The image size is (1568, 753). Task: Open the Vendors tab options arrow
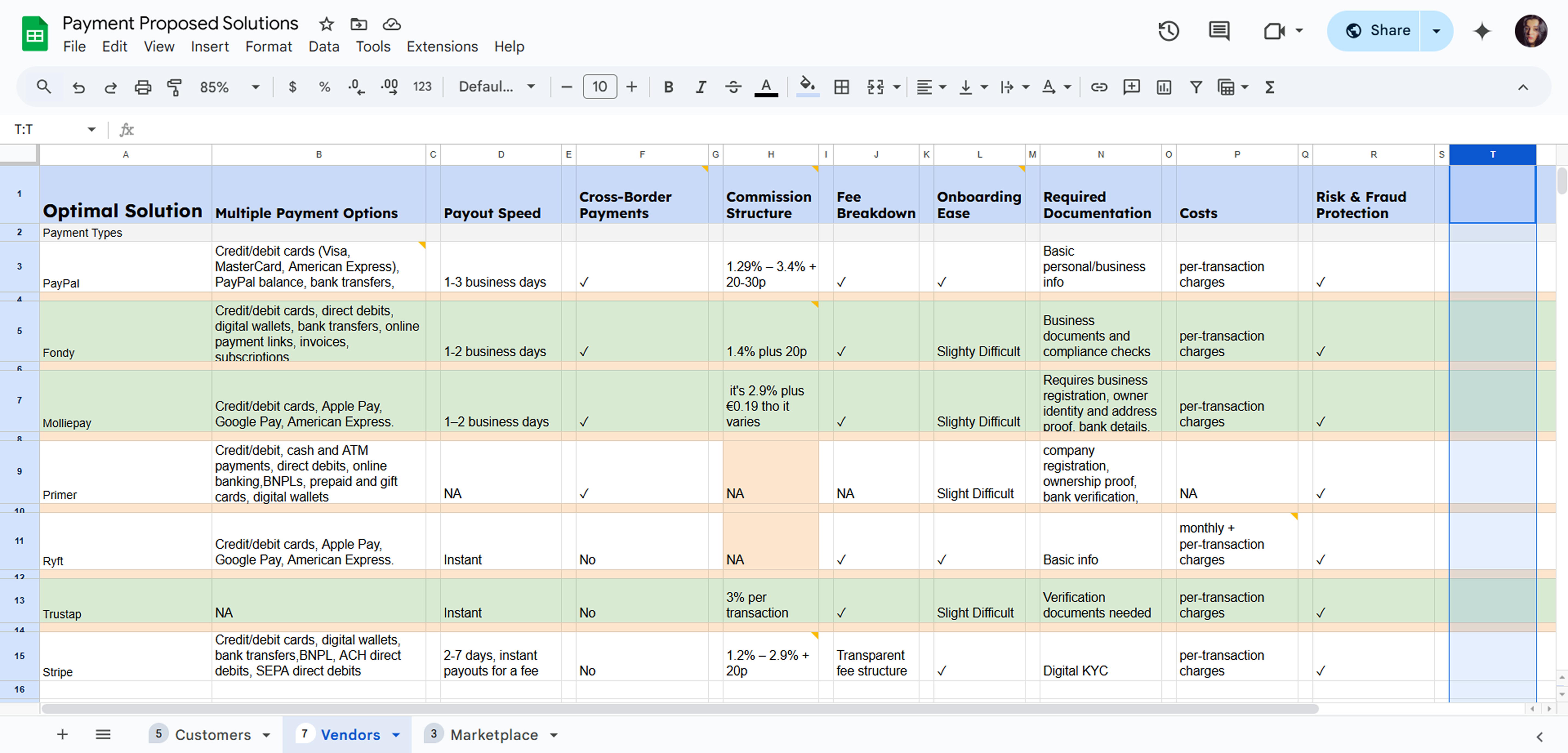(x=396, y=735)
